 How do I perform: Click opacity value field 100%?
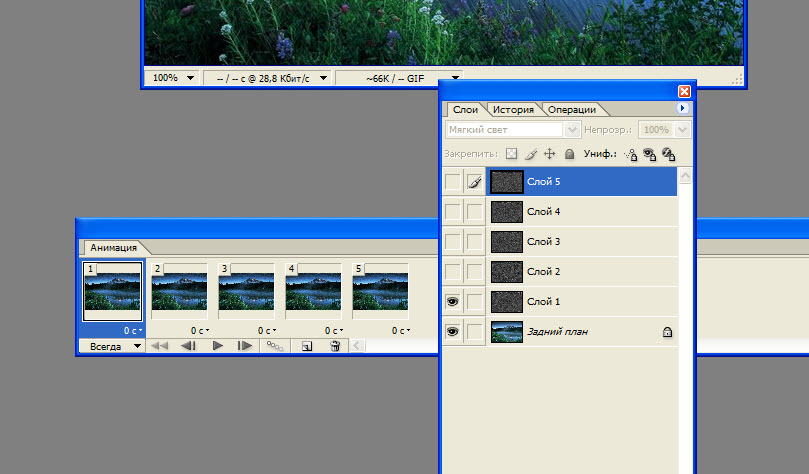pos(656,129)
